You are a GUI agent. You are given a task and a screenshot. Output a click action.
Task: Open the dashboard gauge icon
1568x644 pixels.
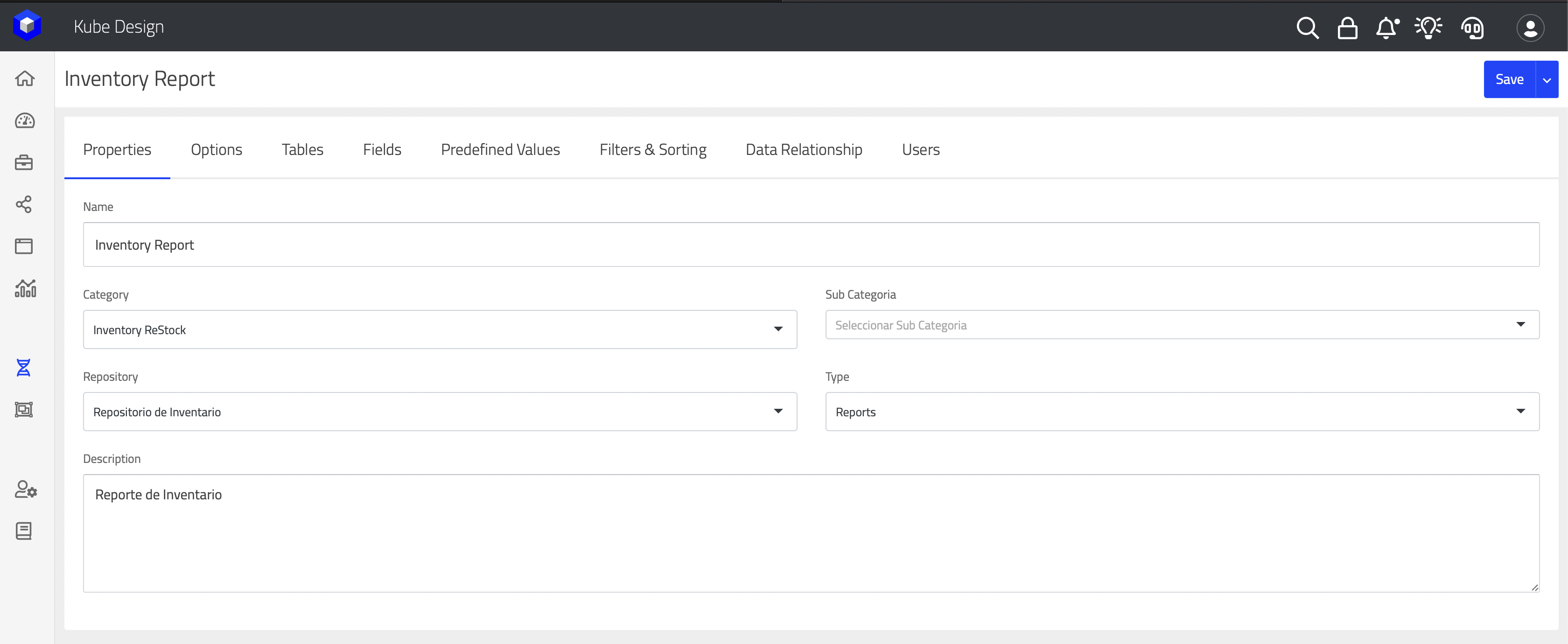25,120
